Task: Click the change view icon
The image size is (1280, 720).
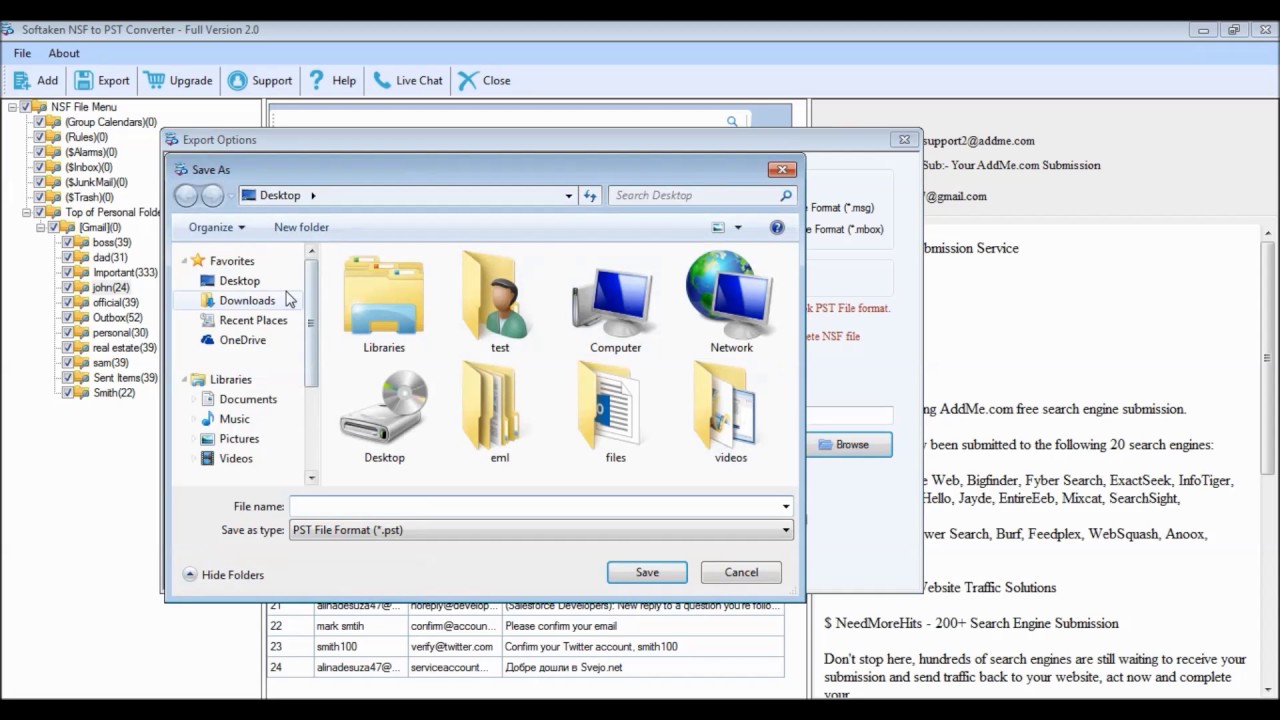Action: tap(718, 228)
